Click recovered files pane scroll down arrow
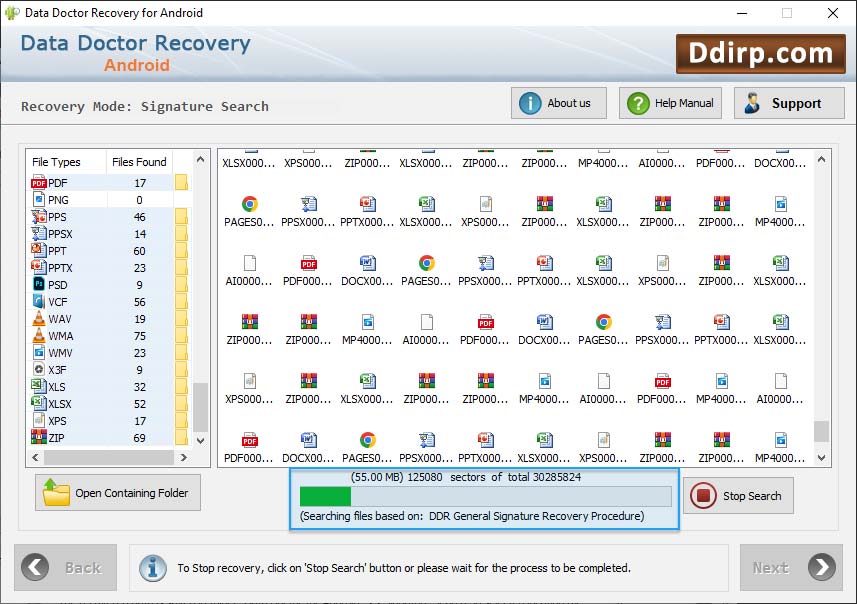 pyautogui.click(x=821, y=458)
